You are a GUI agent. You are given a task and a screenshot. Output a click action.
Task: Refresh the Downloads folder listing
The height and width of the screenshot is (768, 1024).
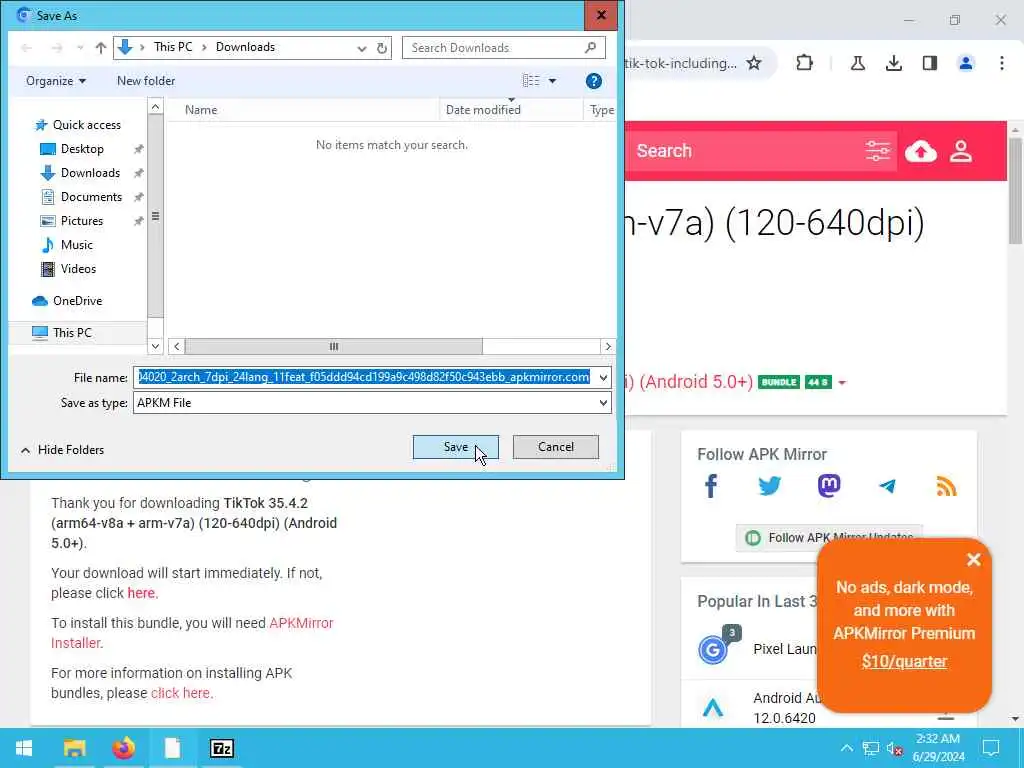point(382,48)
